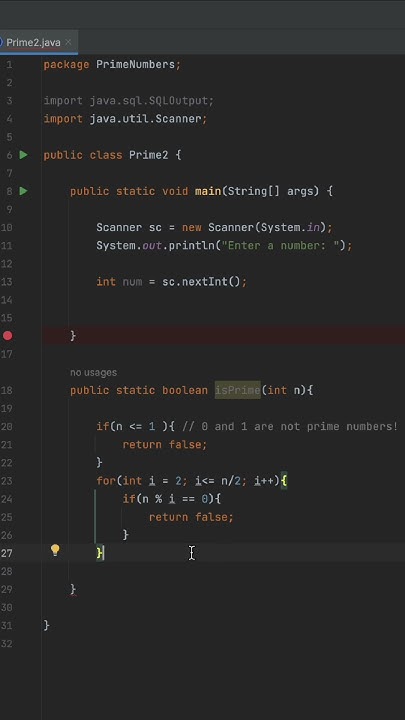Click line number 13 in the gutter
Image resolution: width=405 pixels, height=720 pixels.
coord(6,281)
